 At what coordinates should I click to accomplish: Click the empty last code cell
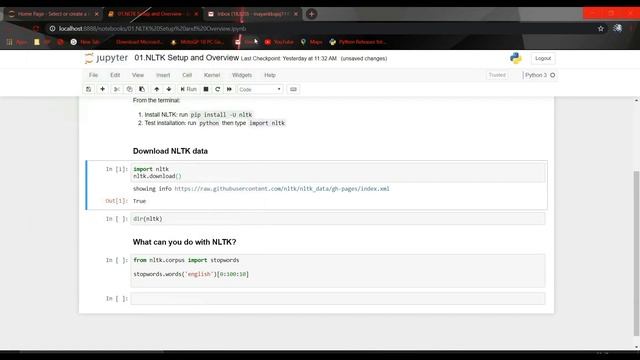pos(338,298)
